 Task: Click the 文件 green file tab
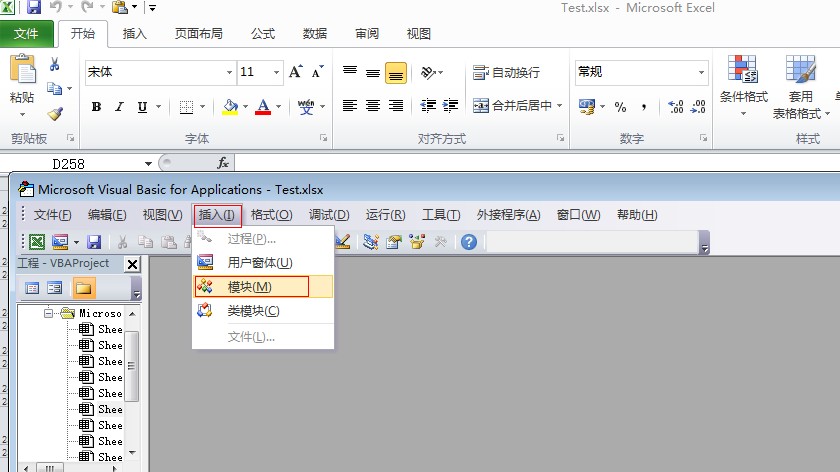26,34
